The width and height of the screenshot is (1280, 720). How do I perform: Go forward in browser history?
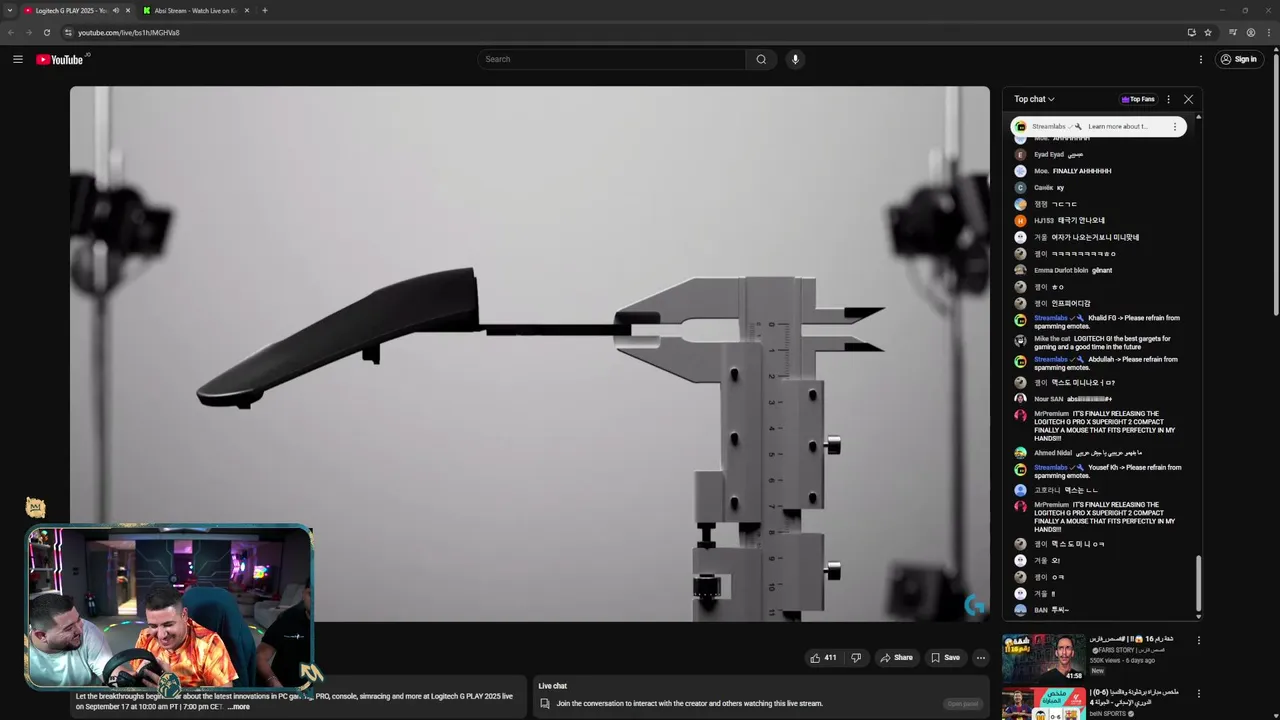coord(29,32)
